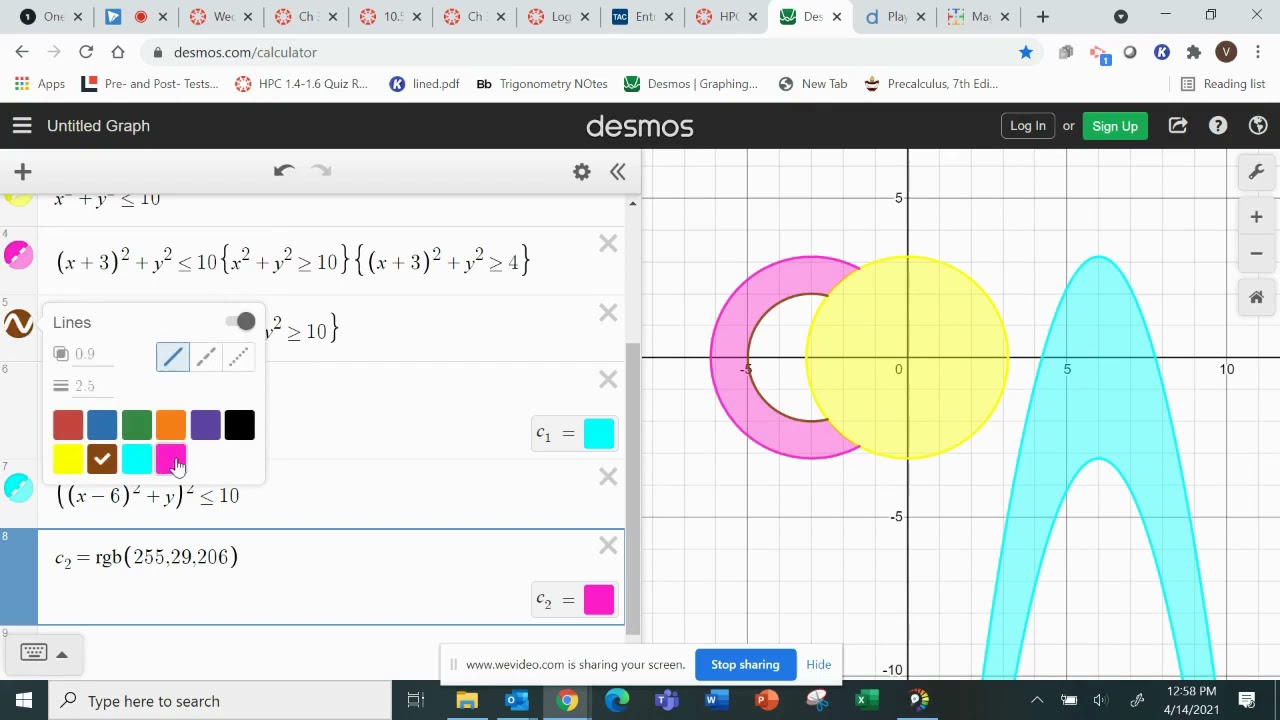Open the lined.pdf bookmark

[x=424, y=84]
